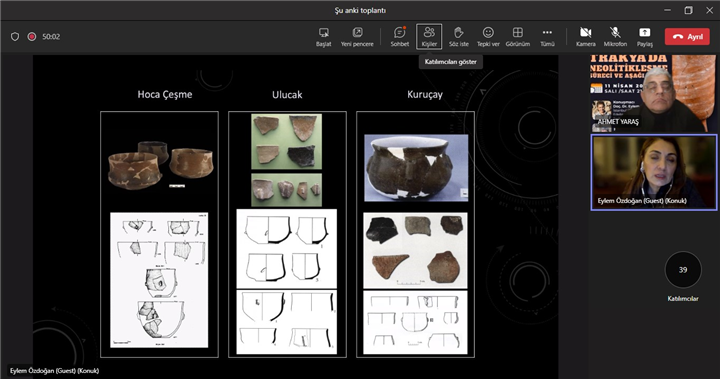The height and width of the screenshot is (379, 720).
Task: Click the shield security icon
Action: [15, 37]
